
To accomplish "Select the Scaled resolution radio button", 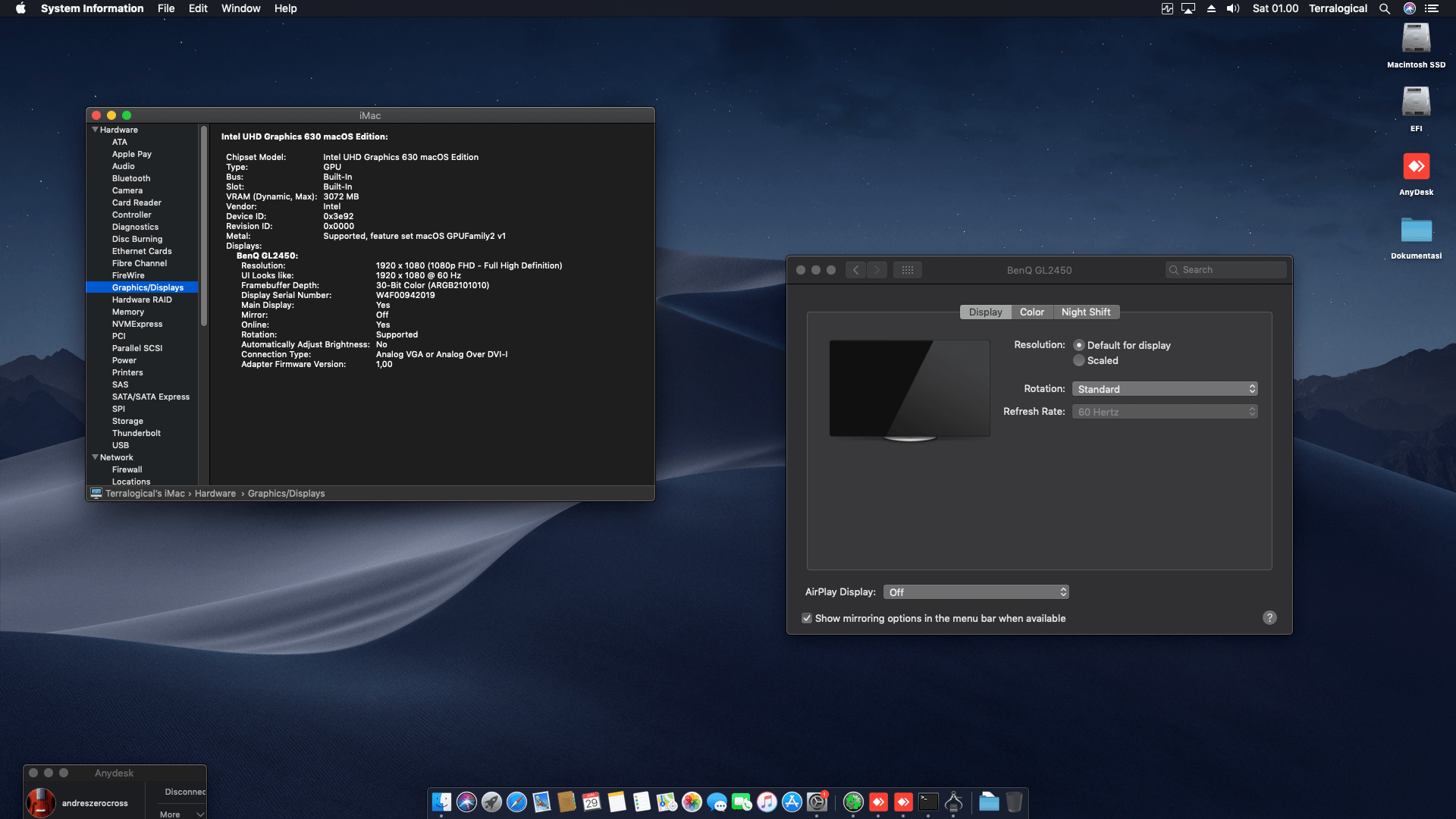I will [1079, 360].
